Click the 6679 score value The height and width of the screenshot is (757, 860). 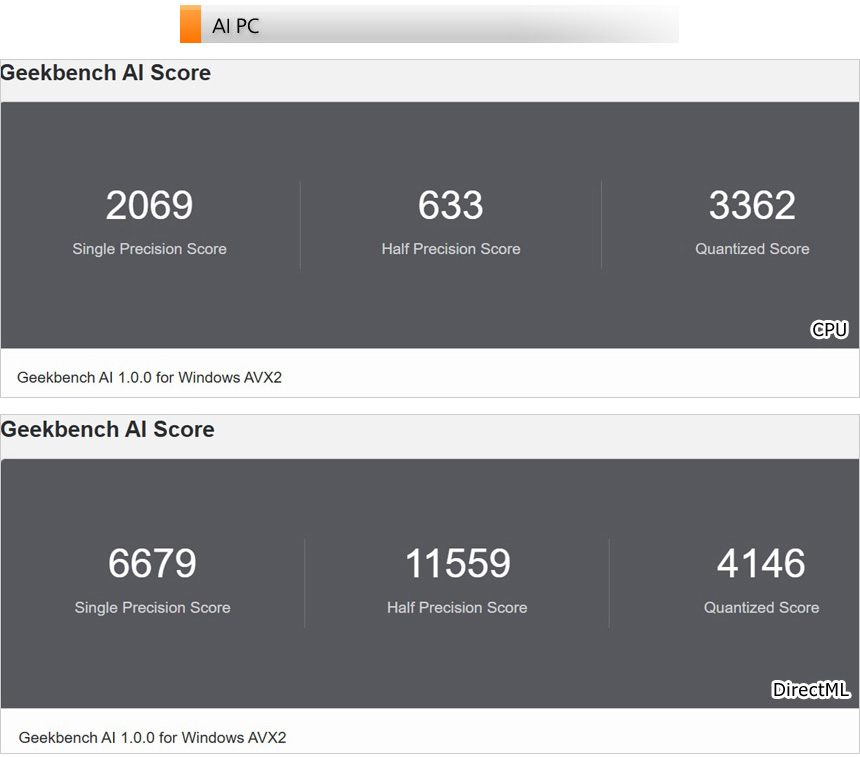coord(152,564)
